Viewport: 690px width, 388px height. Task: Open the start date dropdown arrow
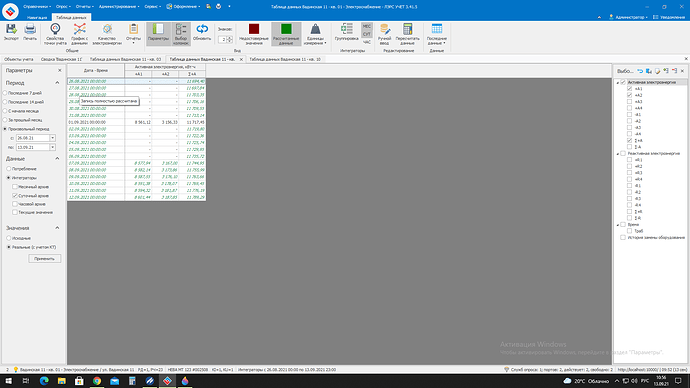pyautogui.click(x=52, y=138)
